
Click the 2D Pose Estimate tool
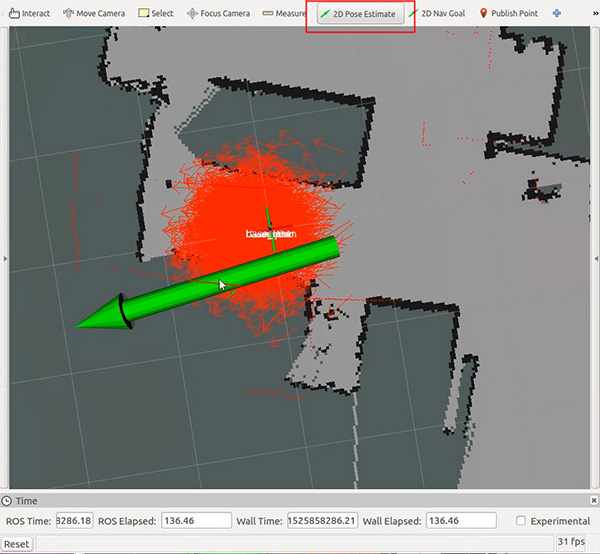tap(358, 14)
